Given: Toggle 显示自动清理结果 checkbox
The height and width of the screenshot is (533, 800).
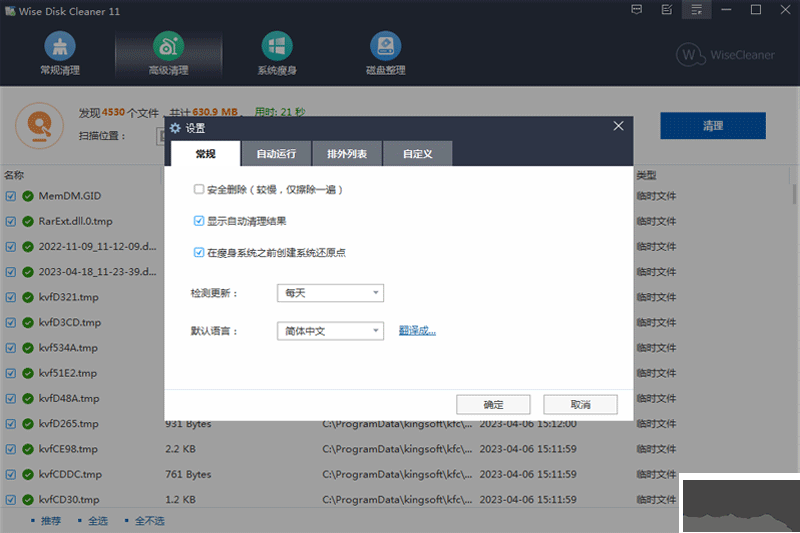Looking at the screenshot, I should [x=199, y=221].
